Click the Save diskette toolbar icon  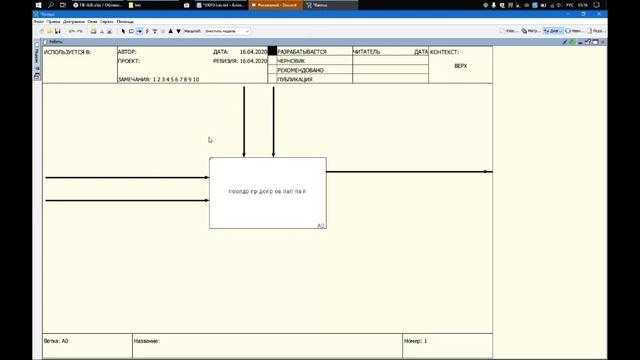[x=58, y=31]
